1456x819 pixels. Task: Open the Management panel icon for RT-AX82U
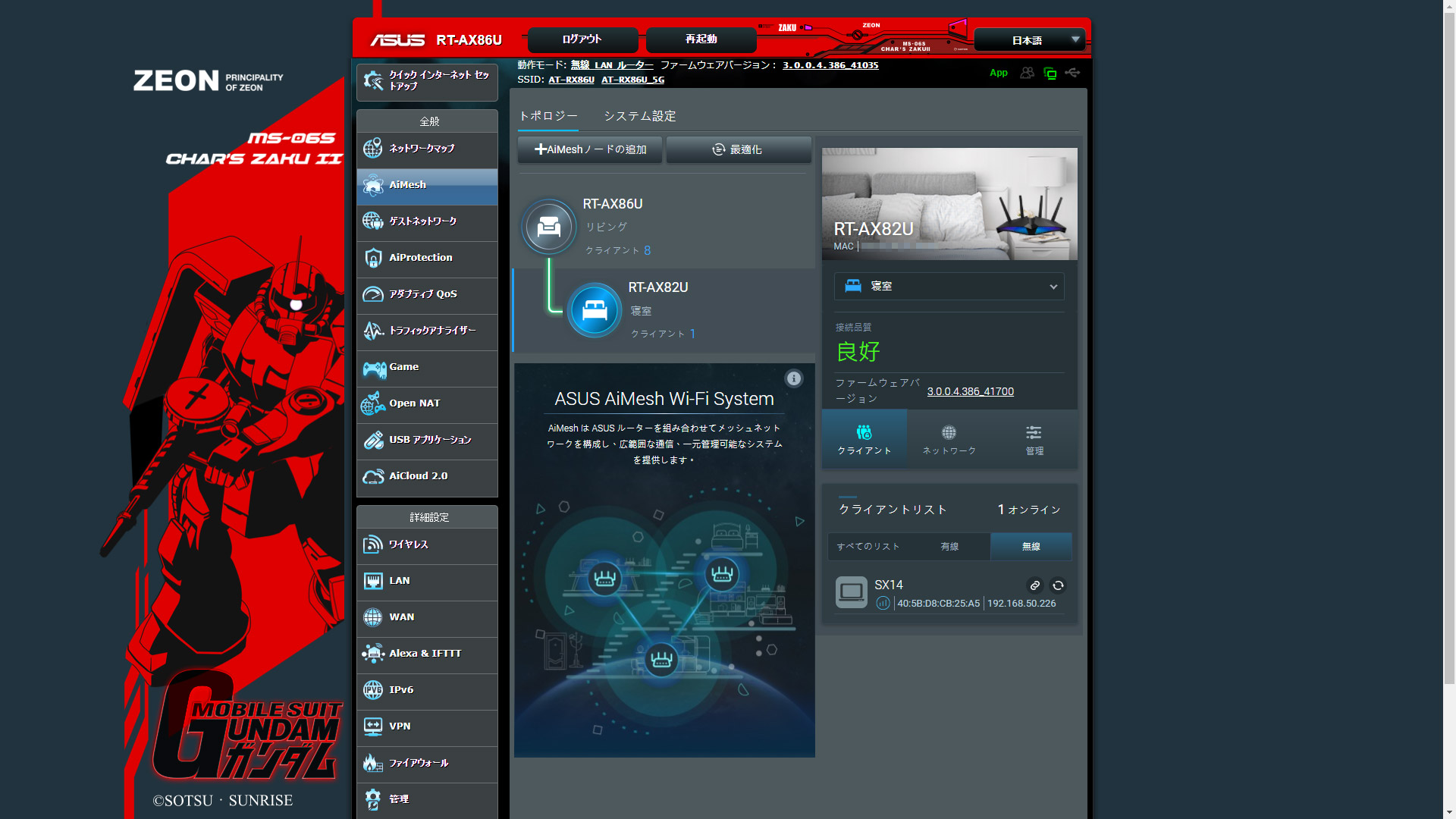coord(1034,440)
